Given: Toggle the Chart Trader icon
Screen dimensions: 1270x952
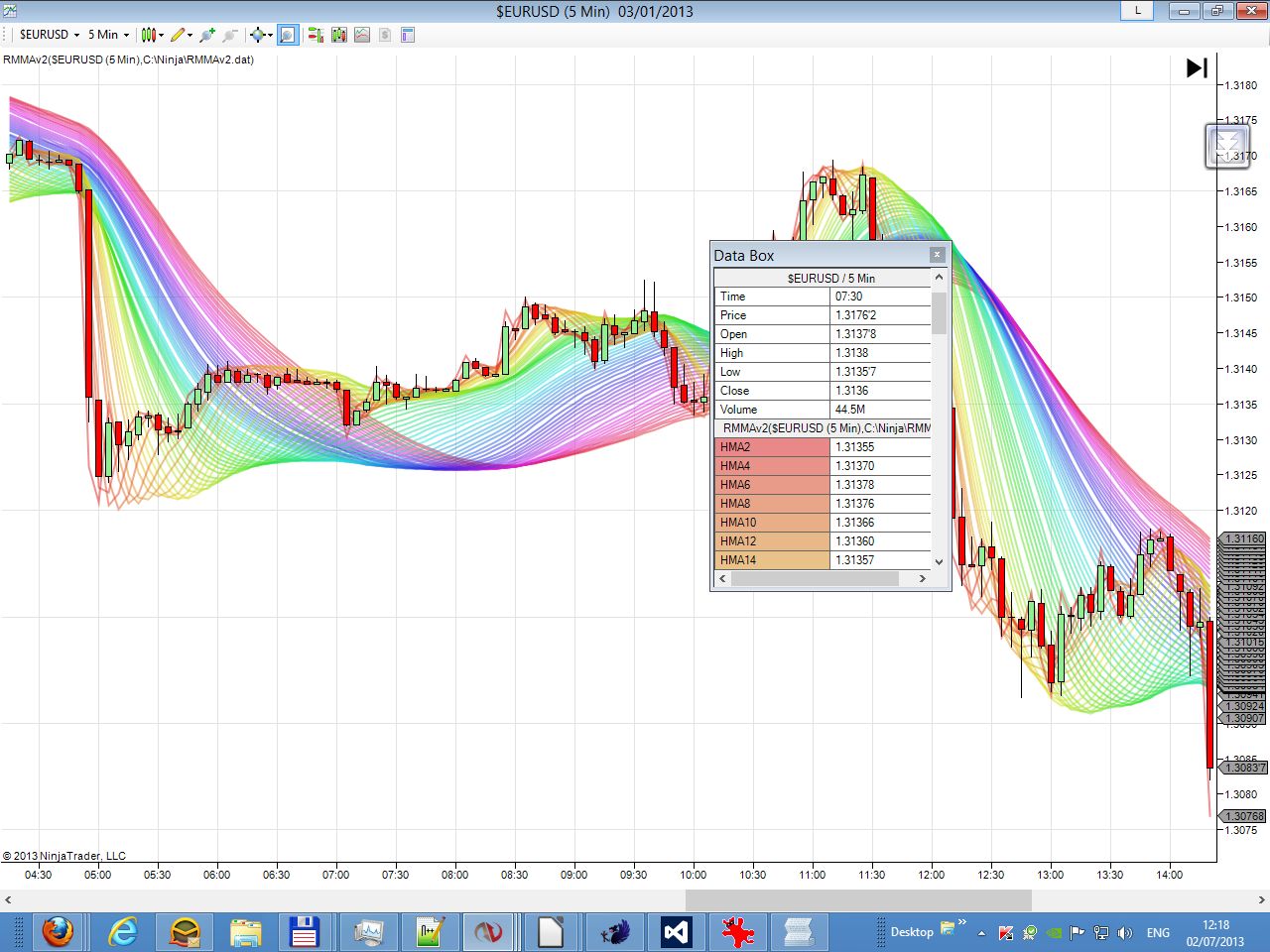Looking at the screenshot, I should click(x=316, y=35).
